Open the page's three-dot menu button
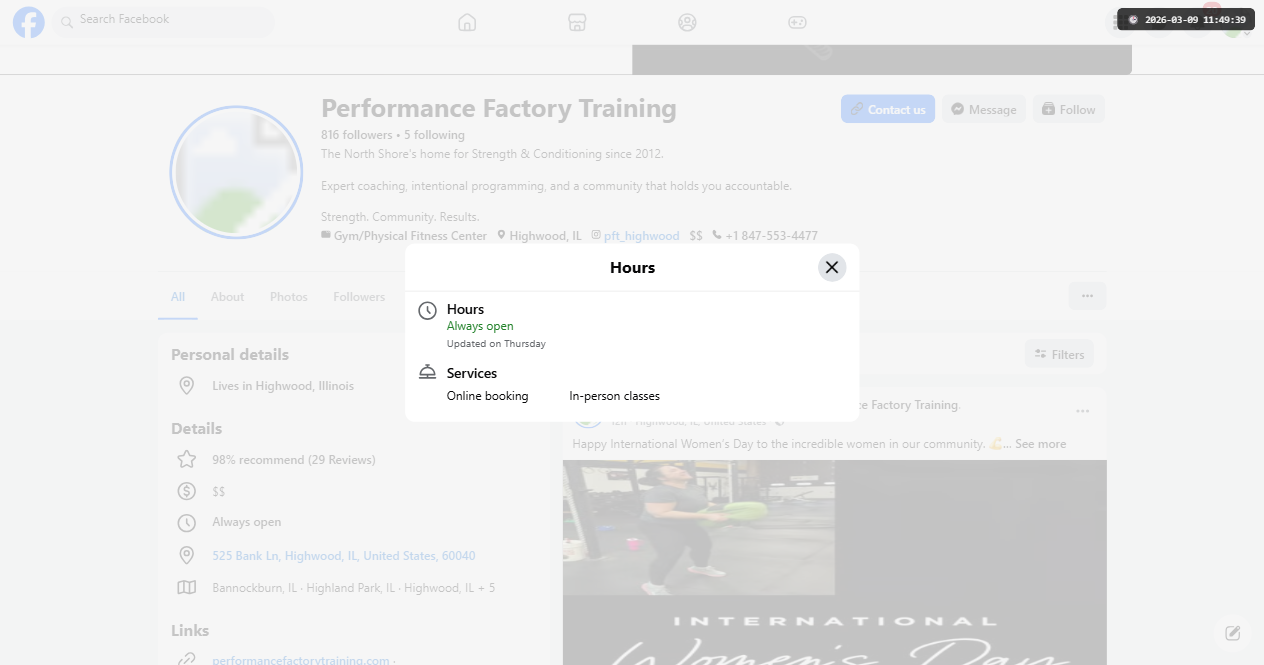This screenshot has height=665, width=1264. pyautogui.click(x=1087, y=295)
